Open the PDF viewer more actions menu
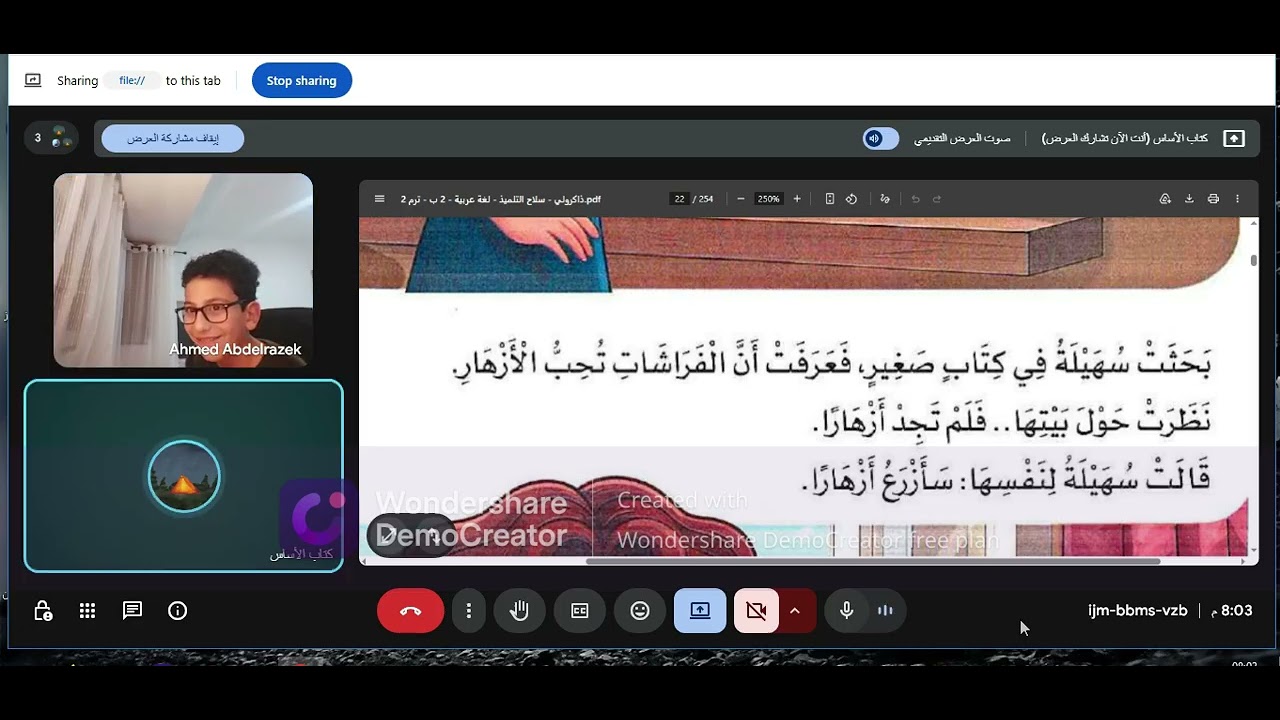The height and width of the screenshot is (720, 1280). click(1237, 199)
